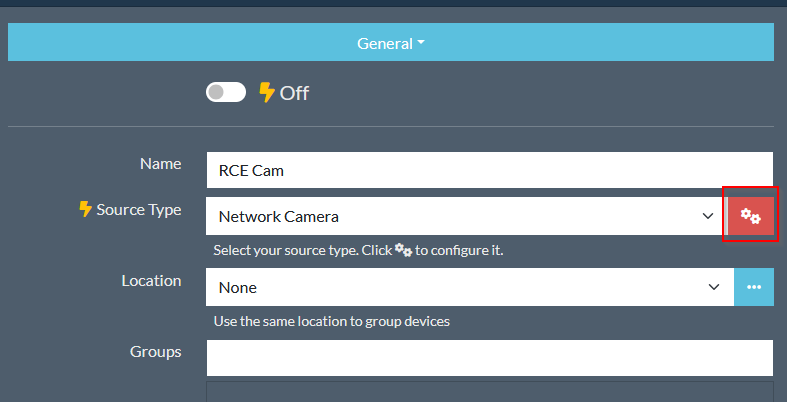
Task: Click the small gears icon in the help text
Action: point(404,250)
